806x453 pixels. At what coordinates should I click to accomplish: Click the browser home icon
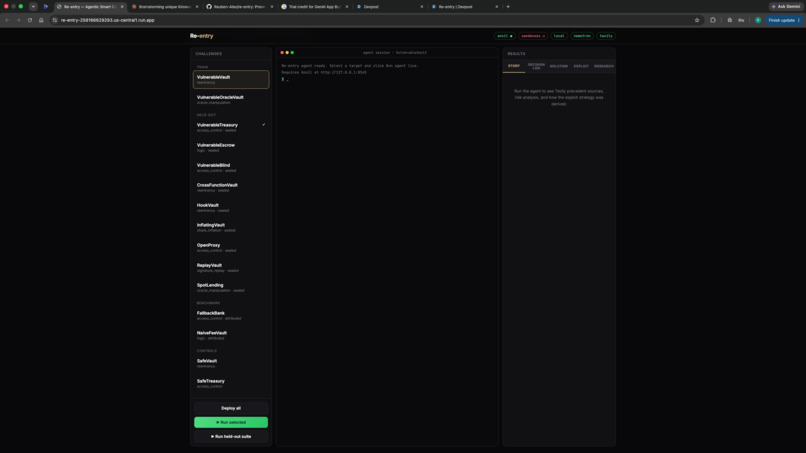pyautogui.click(x=41, y=20)
